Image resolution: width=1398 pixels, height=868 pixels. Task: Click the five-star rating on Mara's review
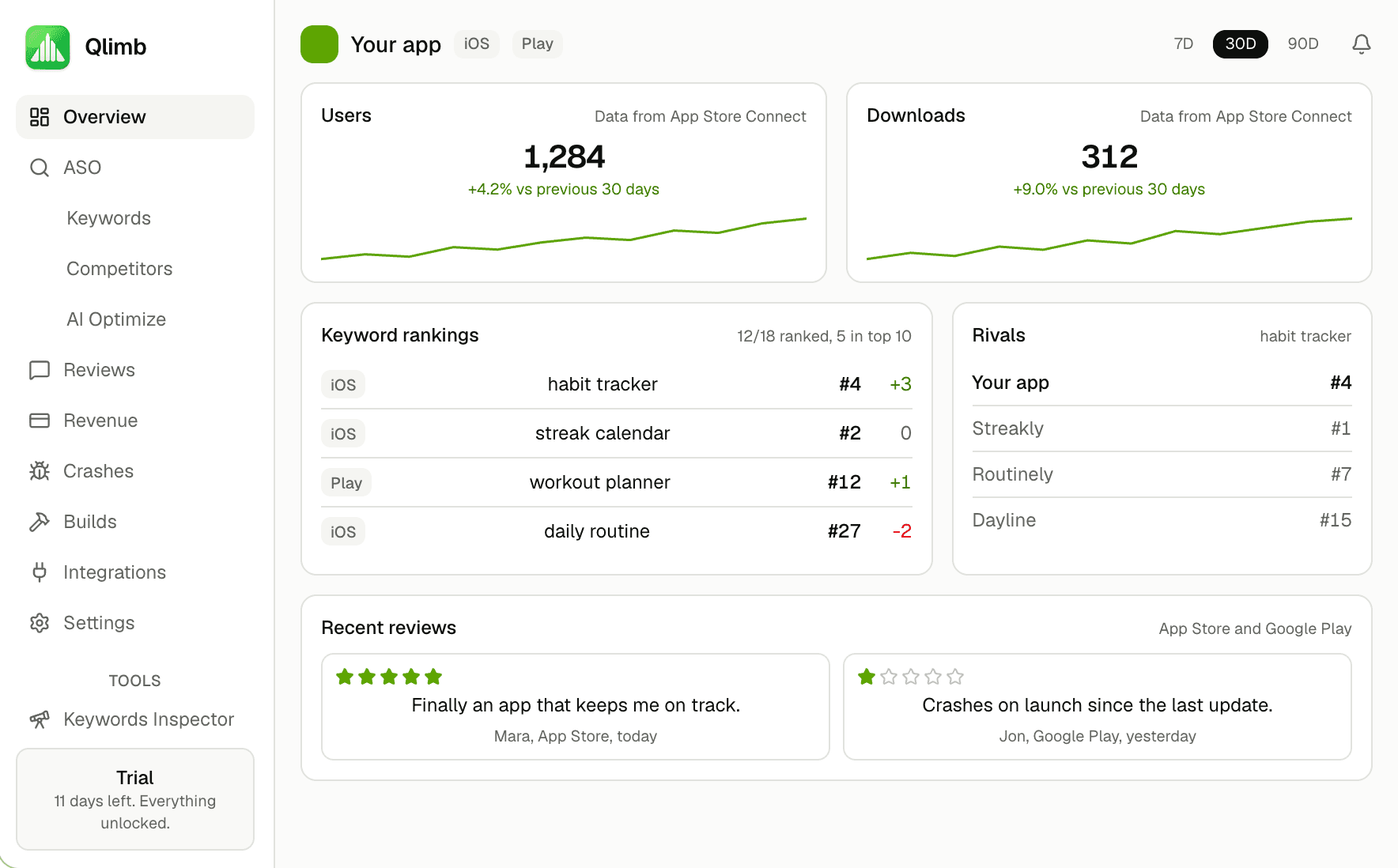(388, 677)
